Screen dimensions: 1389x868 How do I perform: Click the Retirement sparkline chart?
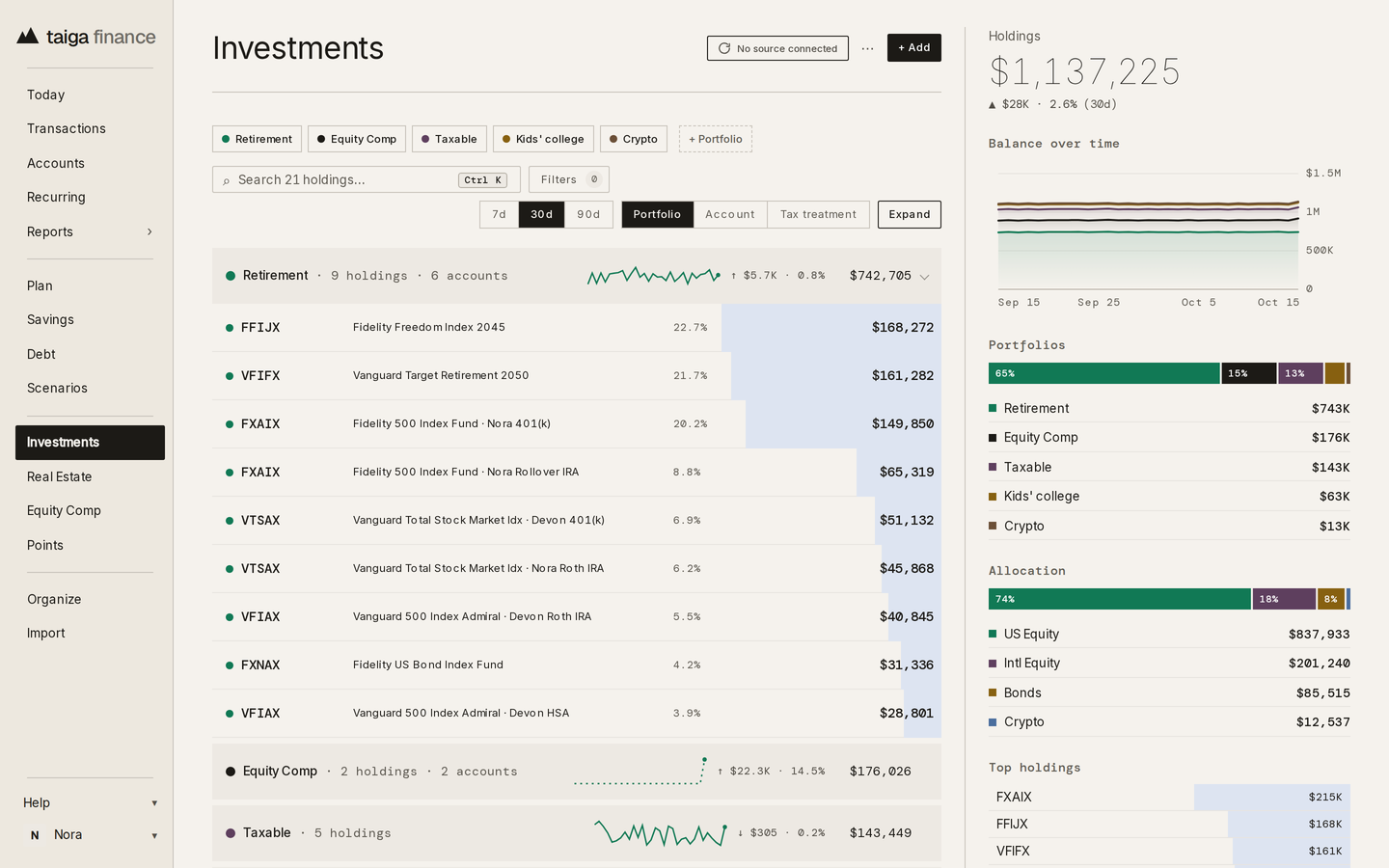654,276
